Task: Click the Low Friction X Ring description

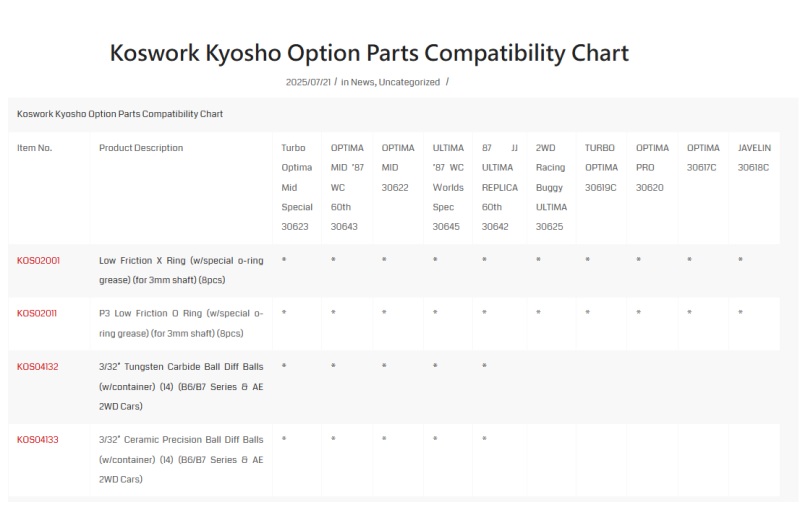Action: (181, 270)
